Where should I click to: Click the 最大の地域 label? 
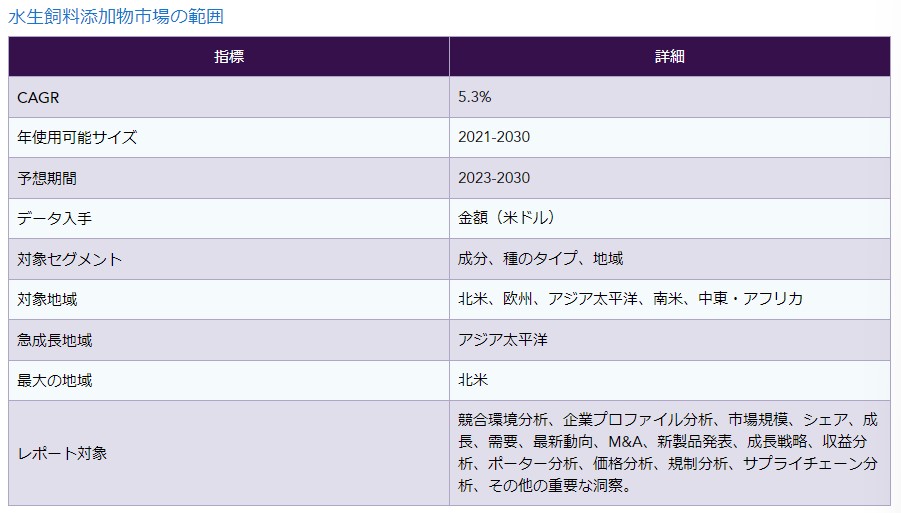point(54,380)
